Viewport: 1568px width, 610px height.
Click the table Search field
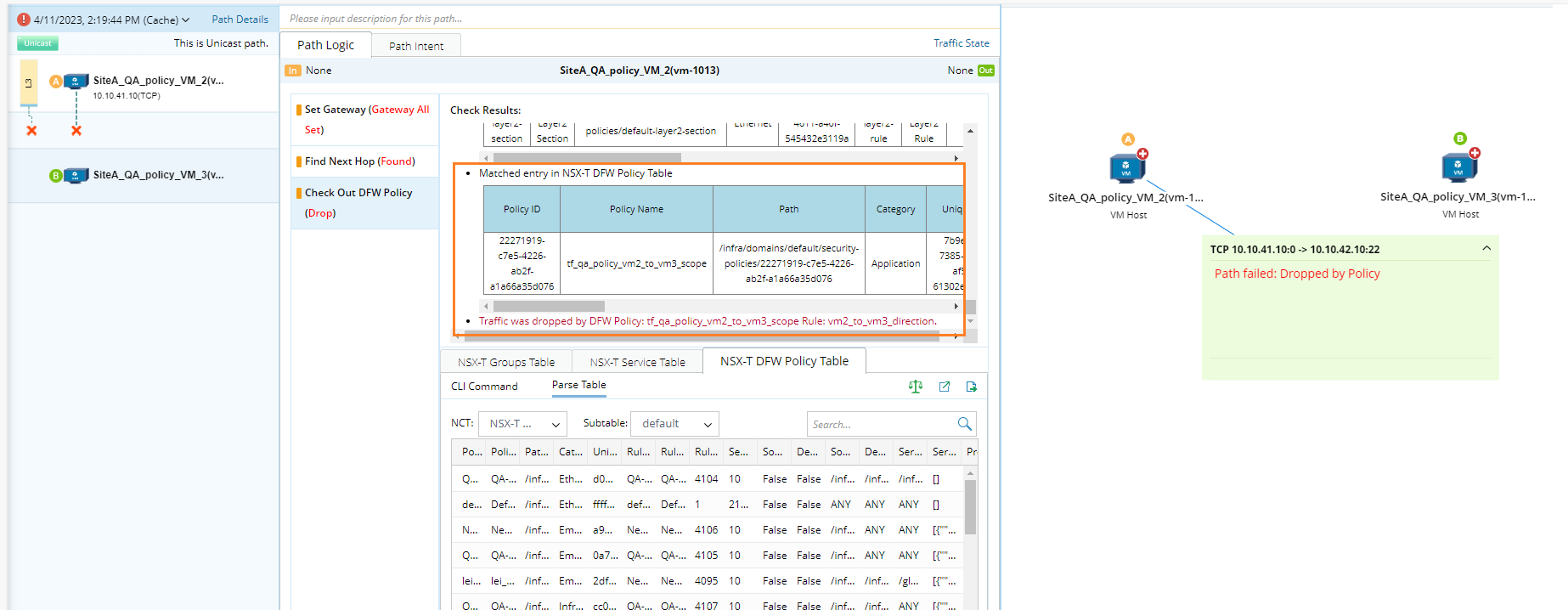click(880, 424)
